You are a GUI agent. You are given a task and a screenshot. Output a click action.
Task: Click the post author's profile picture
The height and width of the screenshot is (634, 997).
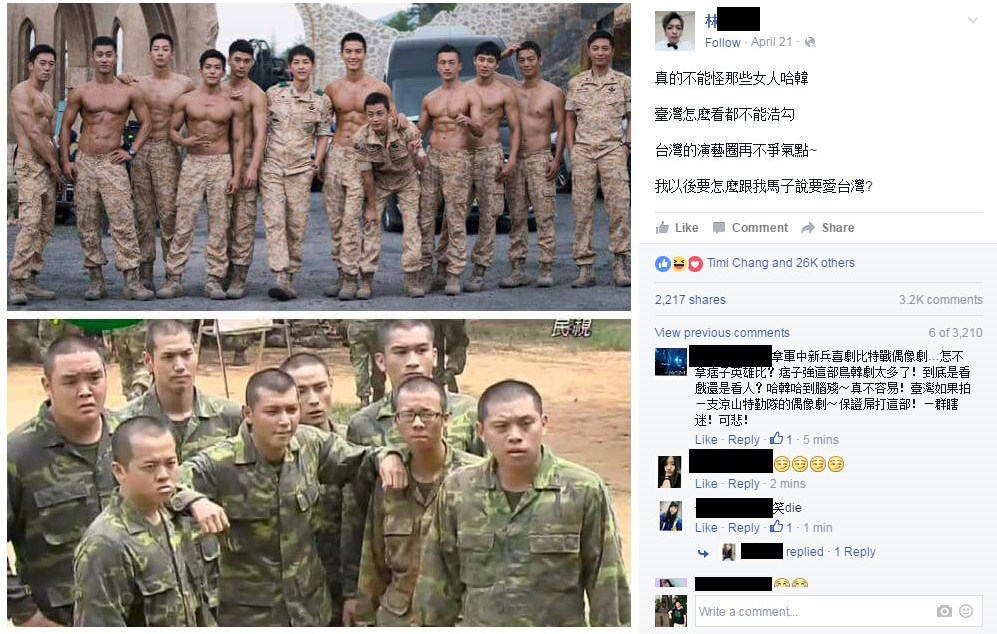pyautogui.click(x=675, y=31)
